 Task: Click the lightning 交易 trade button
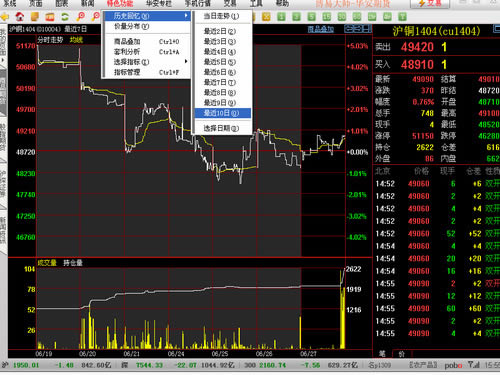pyautogui.click(x=430, y=3)
